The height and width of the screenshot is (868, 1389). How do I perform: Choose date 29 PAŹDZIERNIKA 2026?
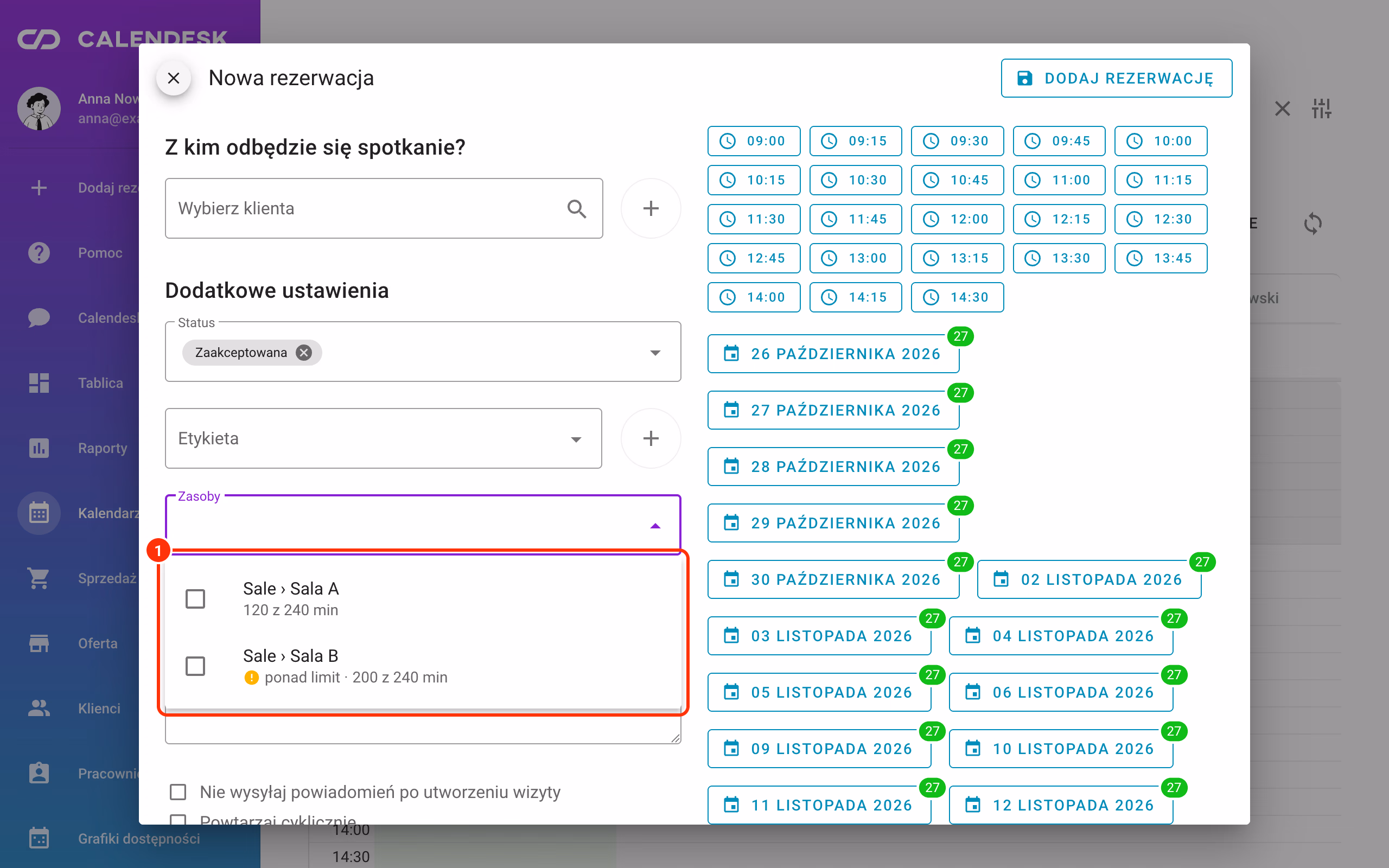coord(833,523)
